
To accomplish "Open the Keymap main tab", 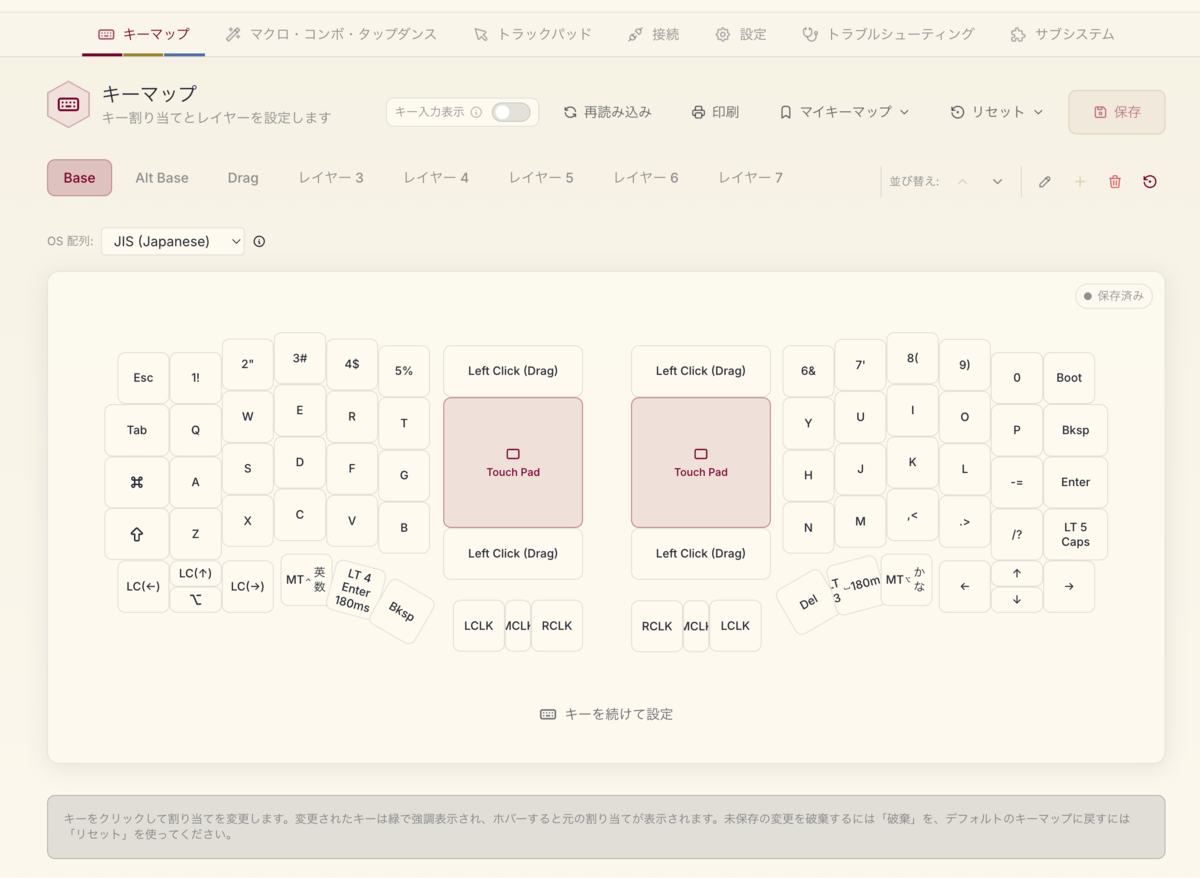I will coord(144,34).
